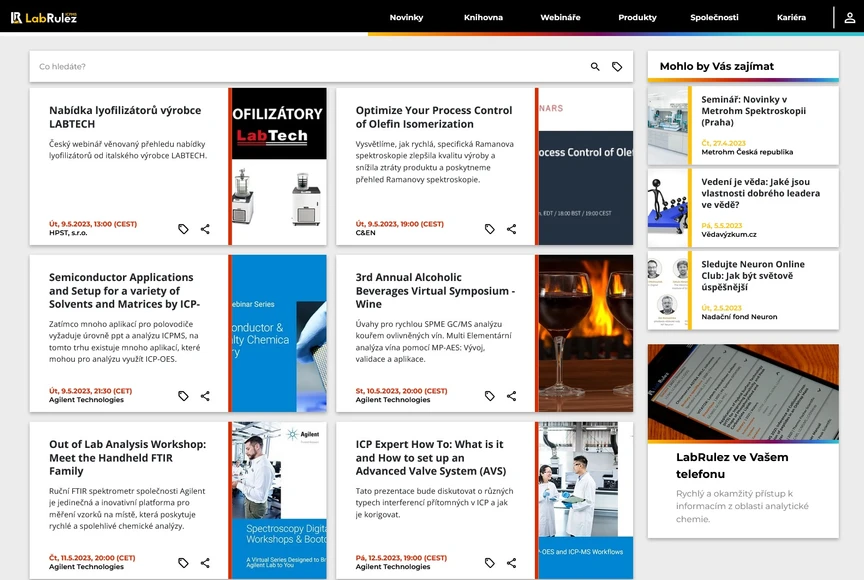This screenshot has width=864, height=580.
Task: Click the leader figure thumbnail image
Action: pos(667,208)
